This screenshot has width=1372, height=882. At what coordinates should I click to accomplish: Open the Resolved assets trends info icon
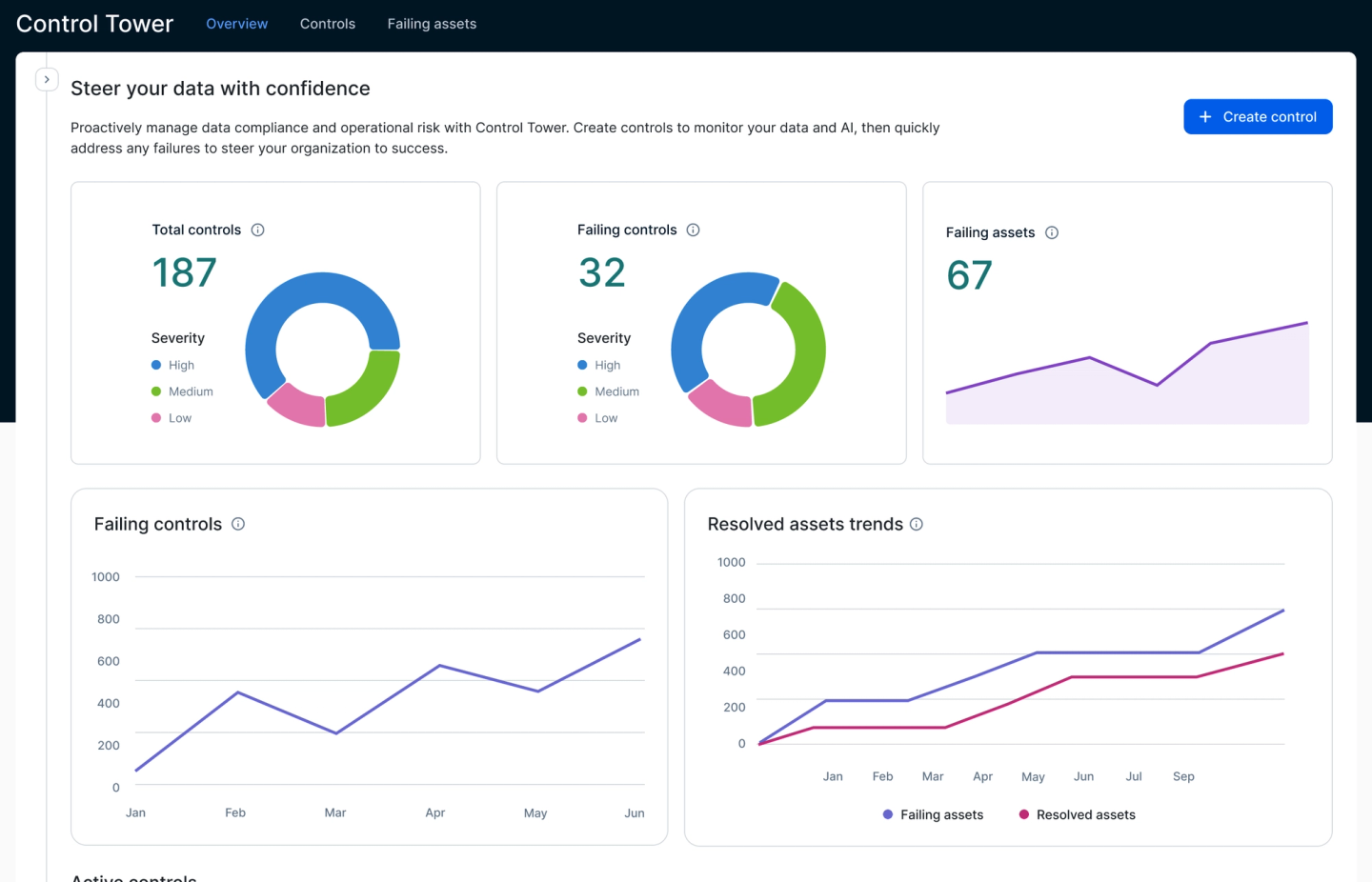pyautogui.click(x=917, y=524)
